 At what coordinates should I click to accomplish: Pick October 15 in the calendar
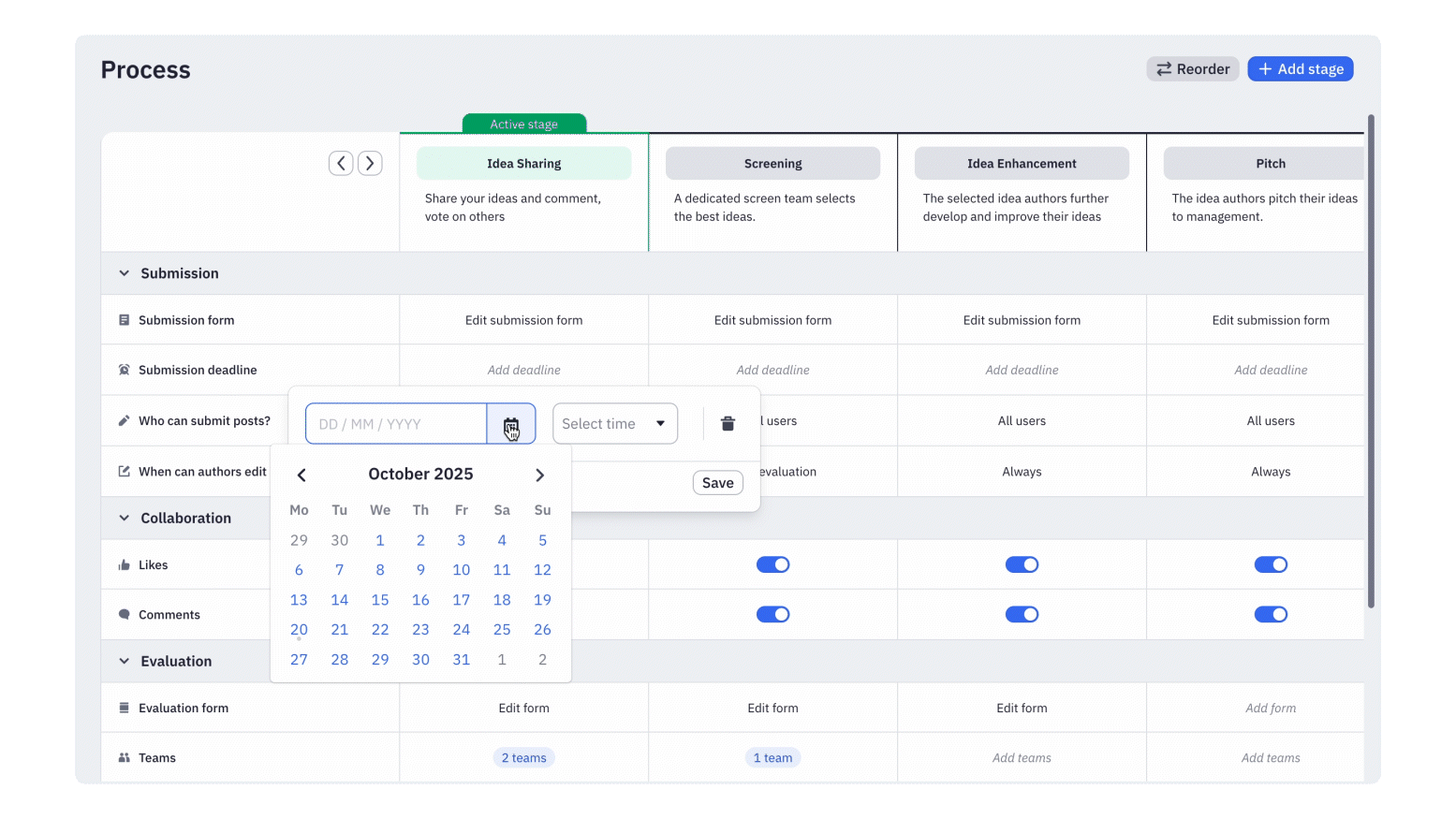click(380, 600)
